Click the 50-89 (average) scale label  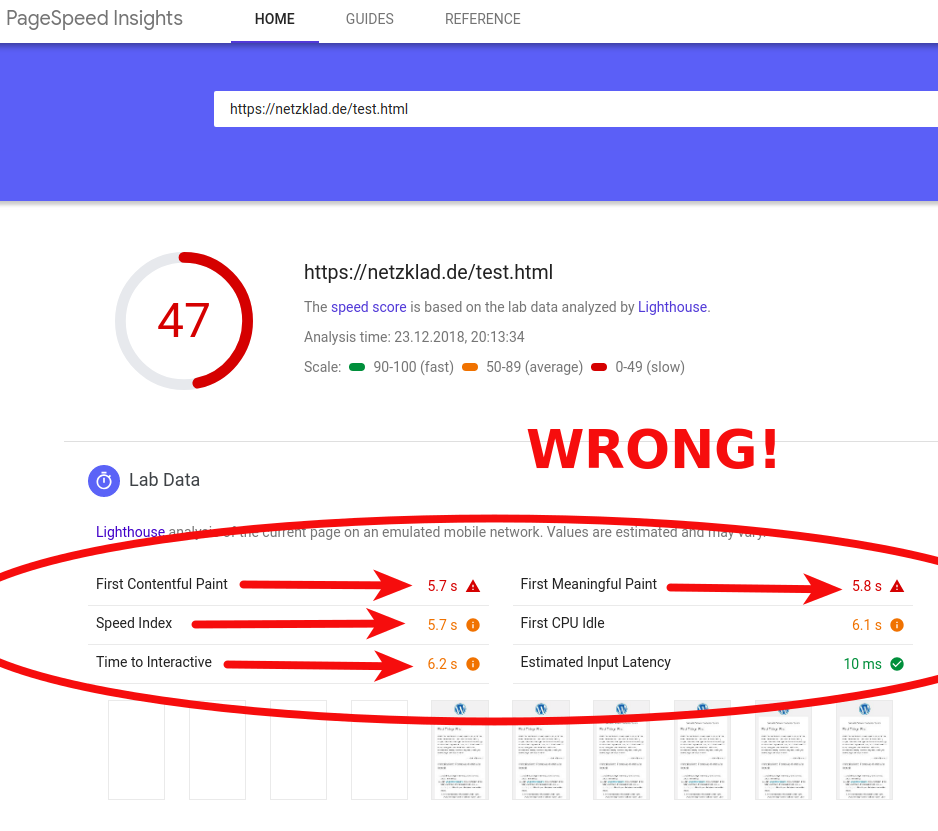coord(534,367)
